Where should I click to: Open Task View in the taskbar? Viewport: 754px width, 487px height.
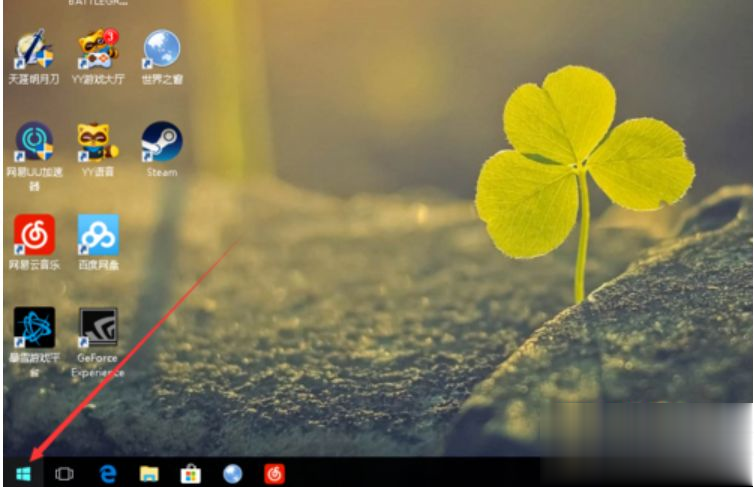tap(64, 474)
